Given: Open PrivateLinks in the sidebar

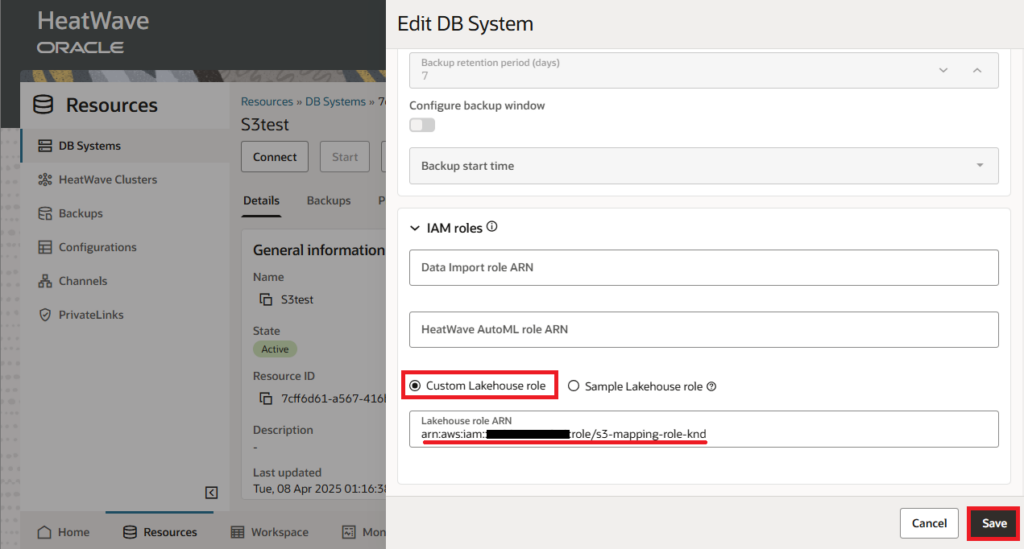Looking at the screenshot, I should click(125, 315).
